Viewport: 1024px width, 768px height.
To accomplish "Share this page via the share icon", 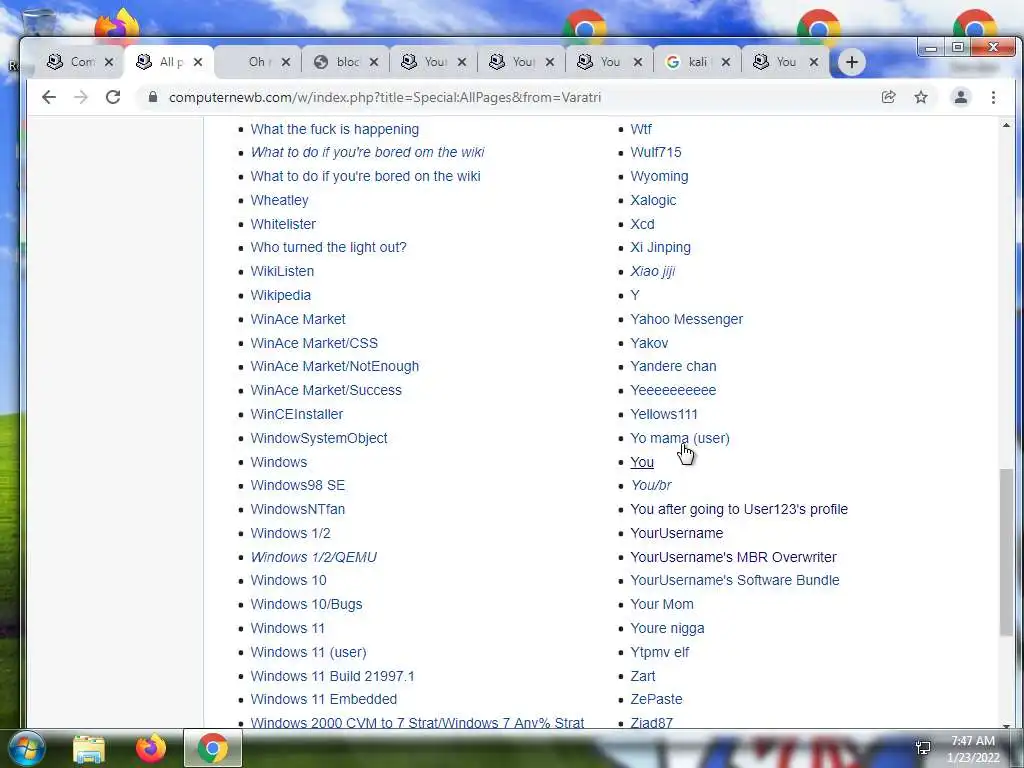I will point(888,97).
